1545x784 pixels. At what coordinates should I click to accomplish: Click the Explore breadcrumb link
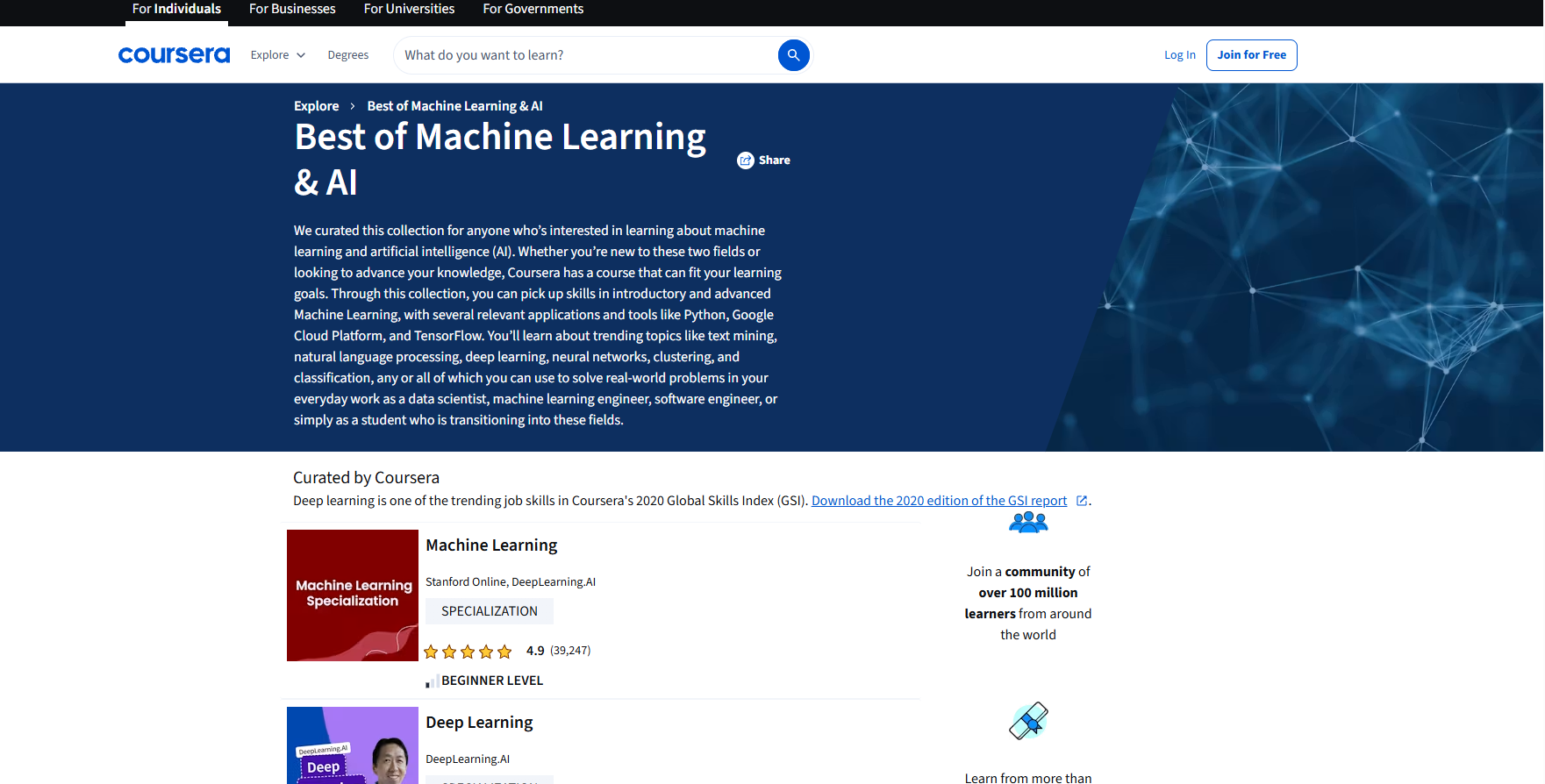317,106
